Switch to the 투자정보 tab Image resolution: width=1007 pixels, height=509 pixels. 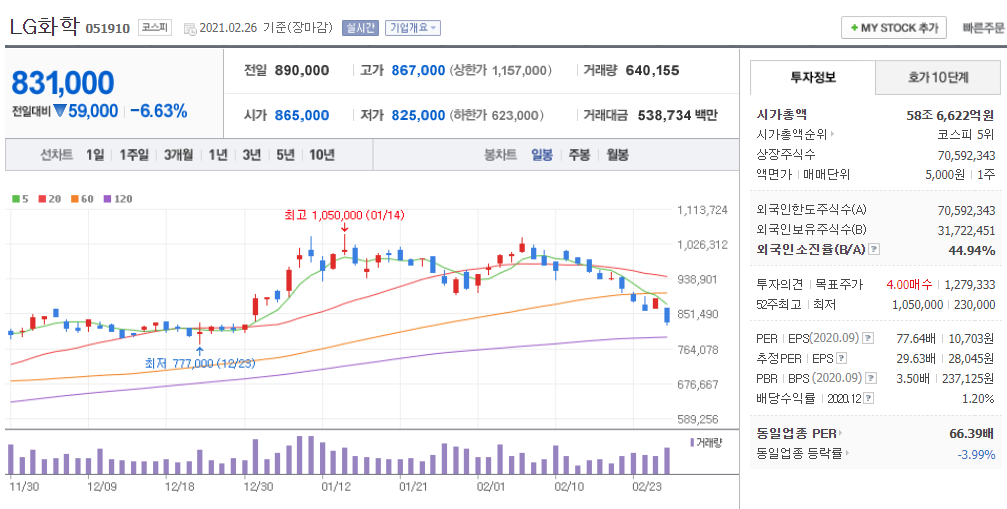point(812,78)
